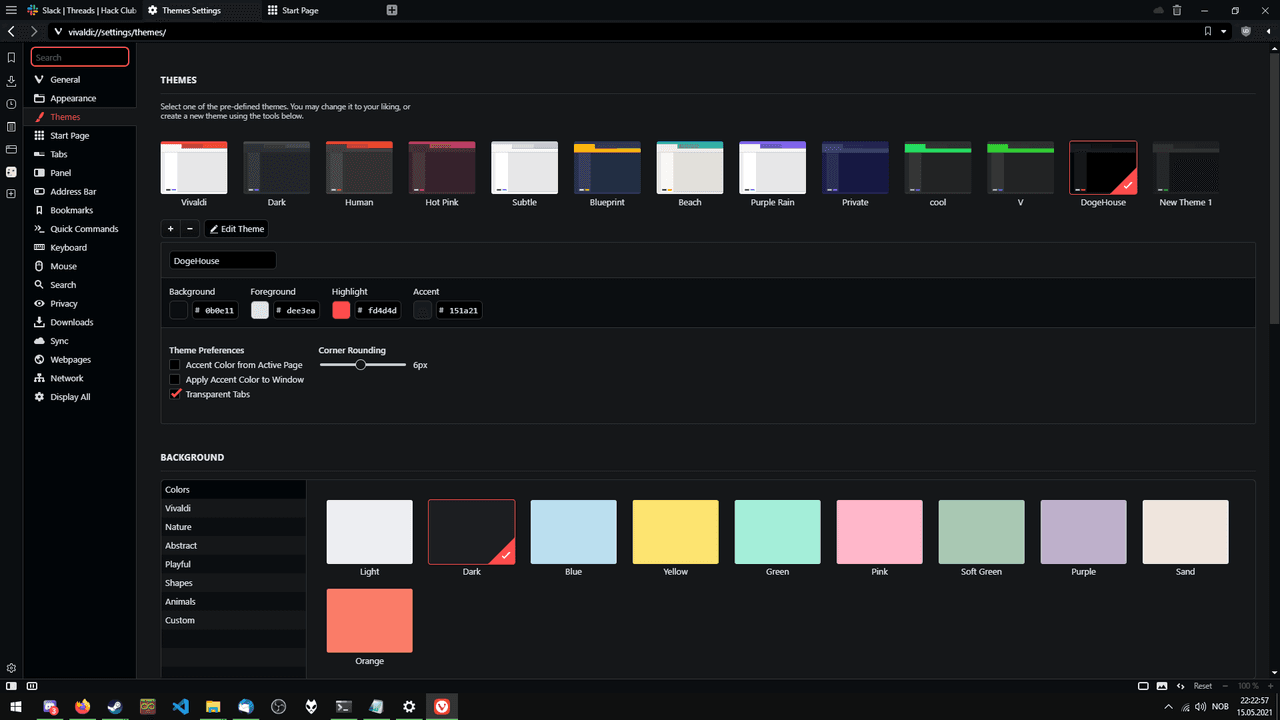Viewport: 1280px width, 720px height.
Task: Open the Privacy settings section
Action: [x=80, y=303]
